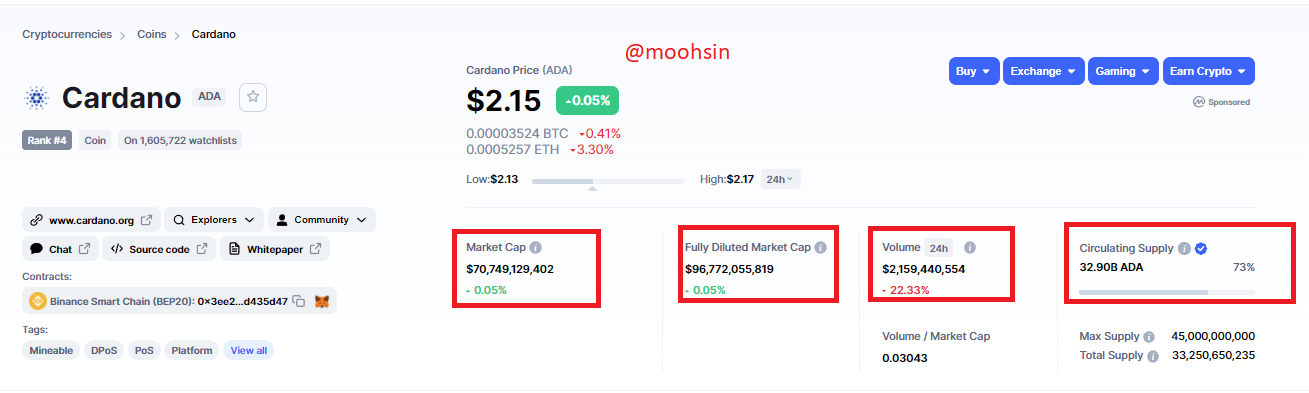Open the www.cardano.org website link
This screenshot has height=393, width=1309.
(x=91, y=219)
